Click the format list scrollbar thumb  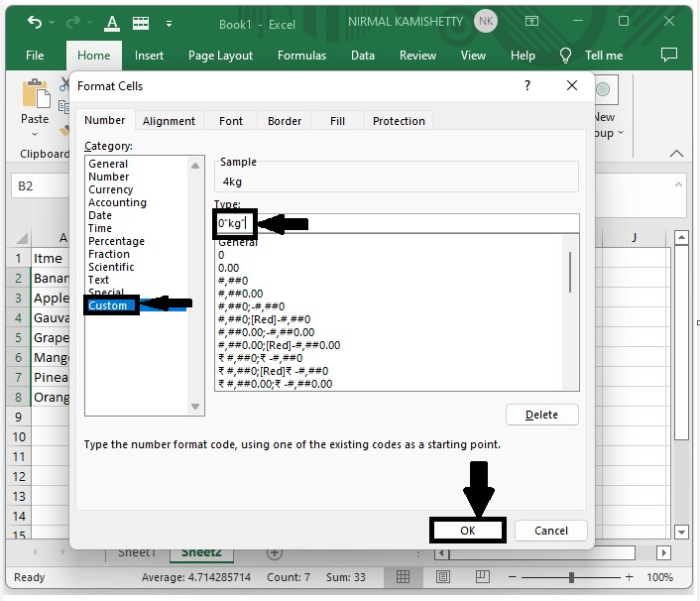570,272
